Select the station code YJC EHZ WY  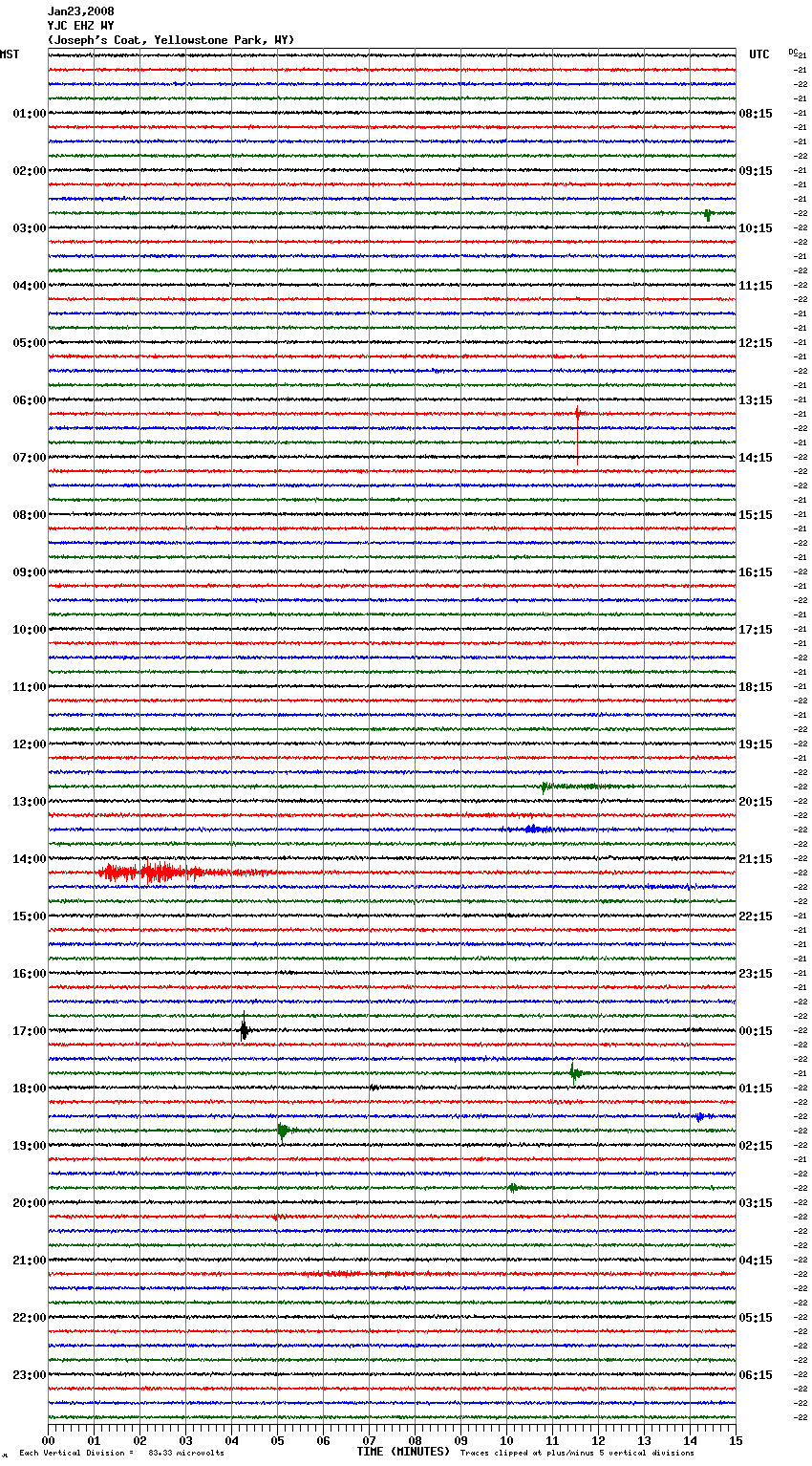[81, 26]
